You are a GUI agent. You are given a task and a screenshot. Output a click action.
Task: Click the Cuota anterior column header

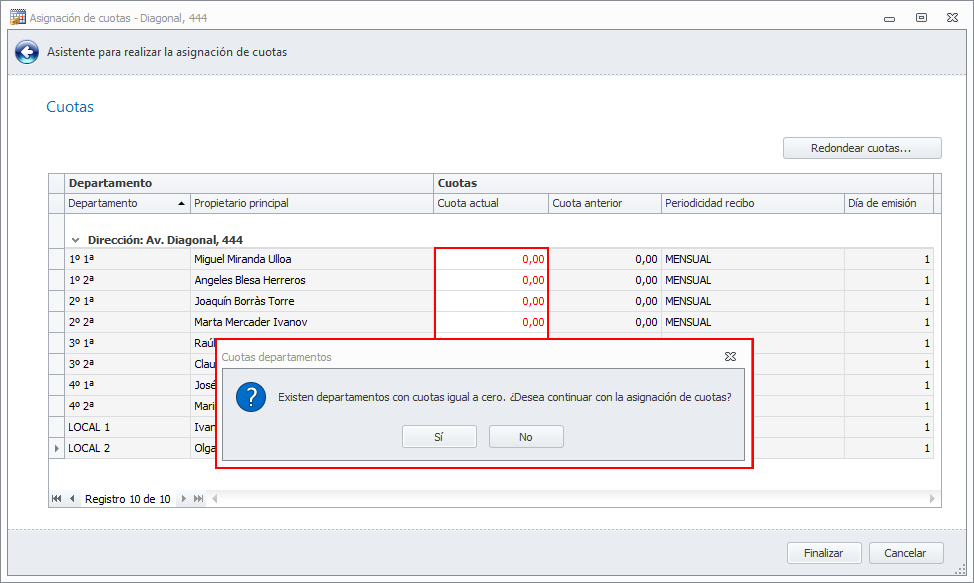tap(605, 204)
